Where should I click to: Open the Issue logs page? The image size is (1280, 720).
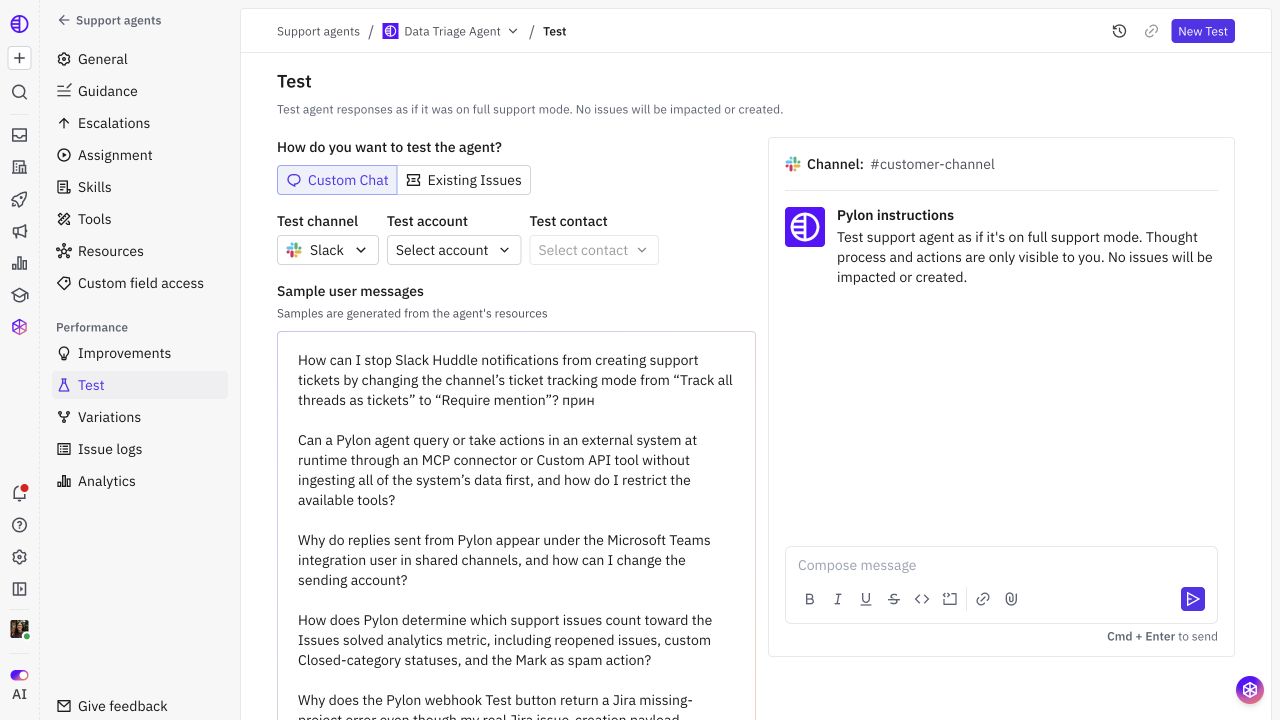(x=140, y=449)
